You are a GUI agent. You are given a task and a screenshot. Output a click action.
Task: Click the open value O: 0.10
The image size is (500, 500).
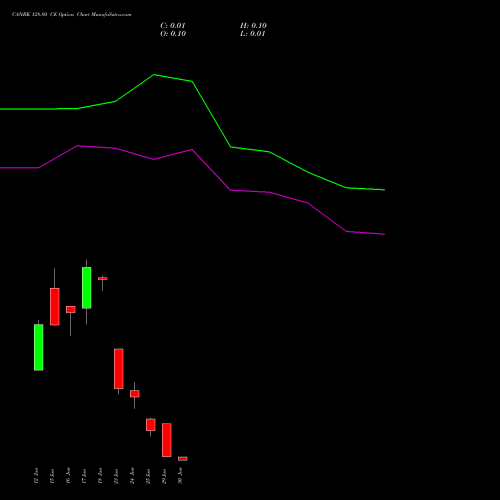173,34
